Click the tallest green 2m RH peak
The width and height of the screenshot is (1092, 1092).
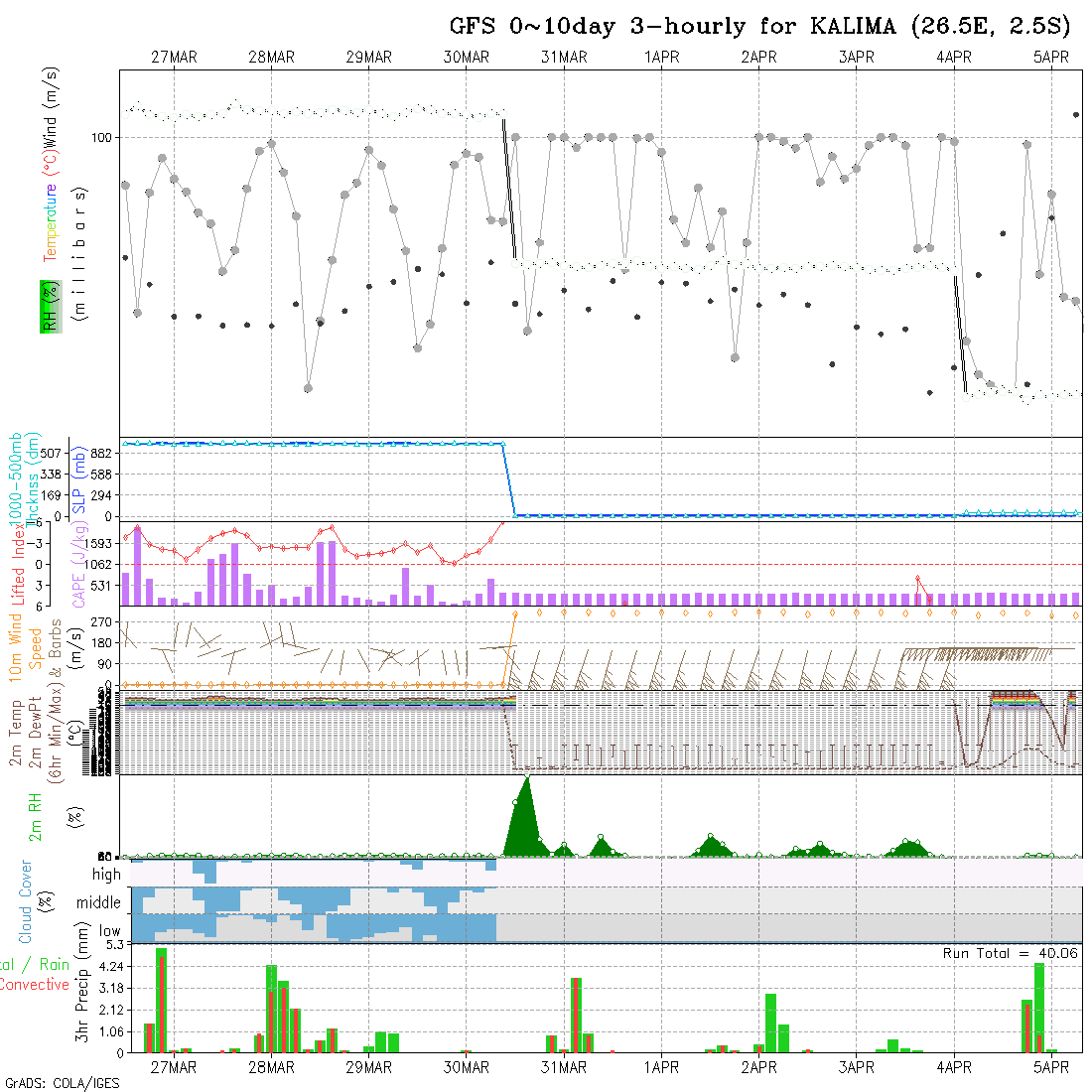(527, 815)
